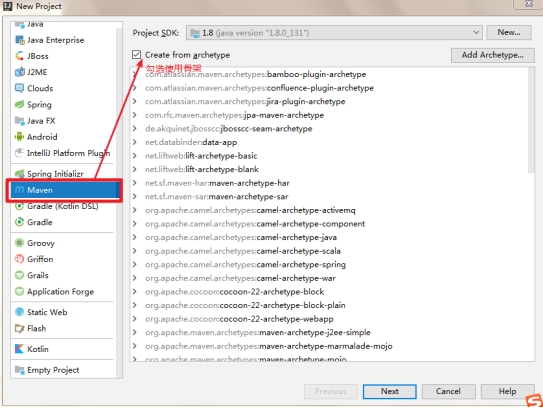Screen dimensions: 543x408
Task: Expand net.databinder data-app node
Action: [x=134, y=142]
